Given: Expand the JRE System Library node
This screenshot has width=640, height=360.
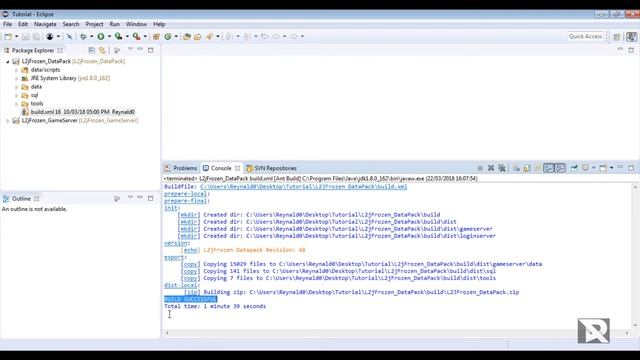Looking at the screenshot, I should click(x=16, y=78).
